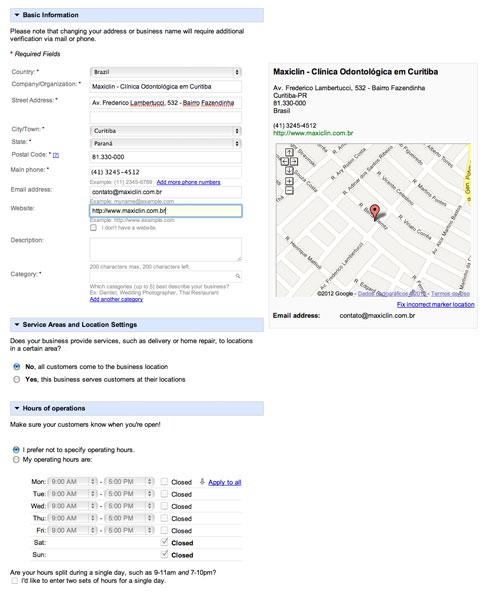
Task: Click the Main phone field
Action: point(166,172)
